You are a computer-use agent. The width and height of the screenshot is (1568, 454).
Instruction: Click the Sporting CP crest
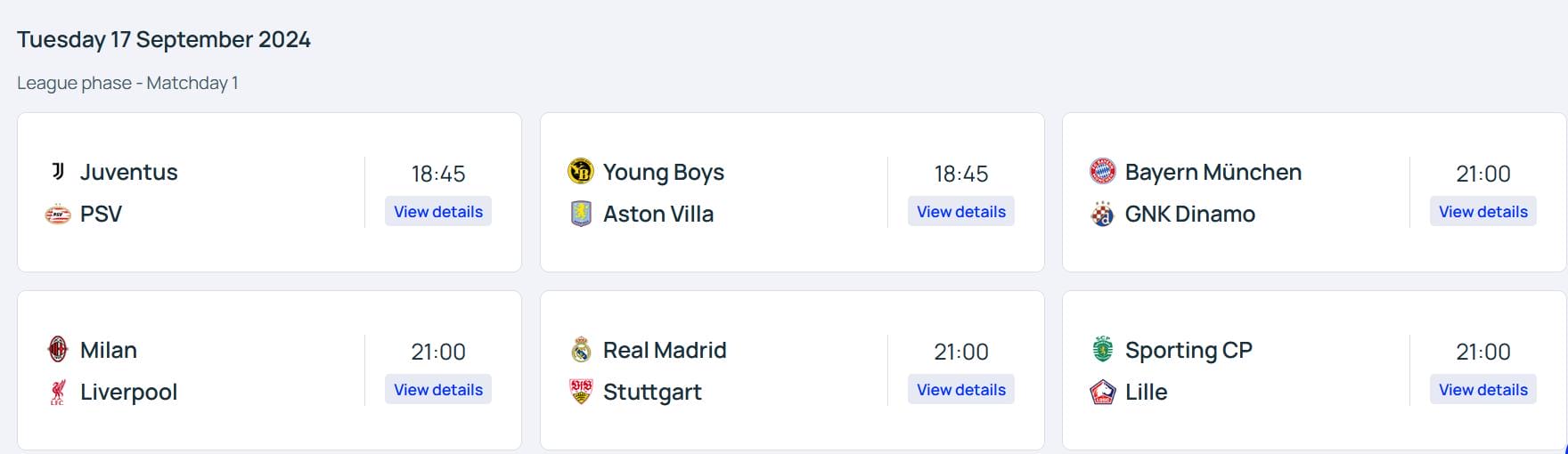1103,349
